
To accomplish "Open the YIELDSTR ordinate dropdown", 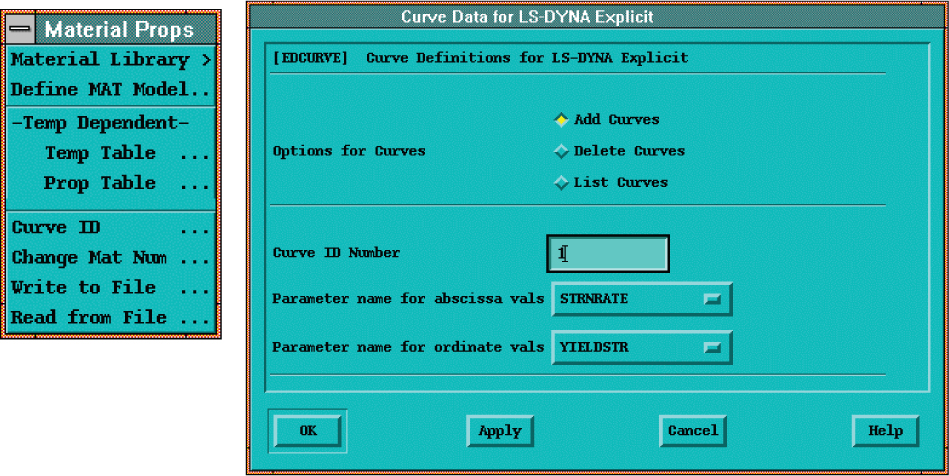I will 642,348.
